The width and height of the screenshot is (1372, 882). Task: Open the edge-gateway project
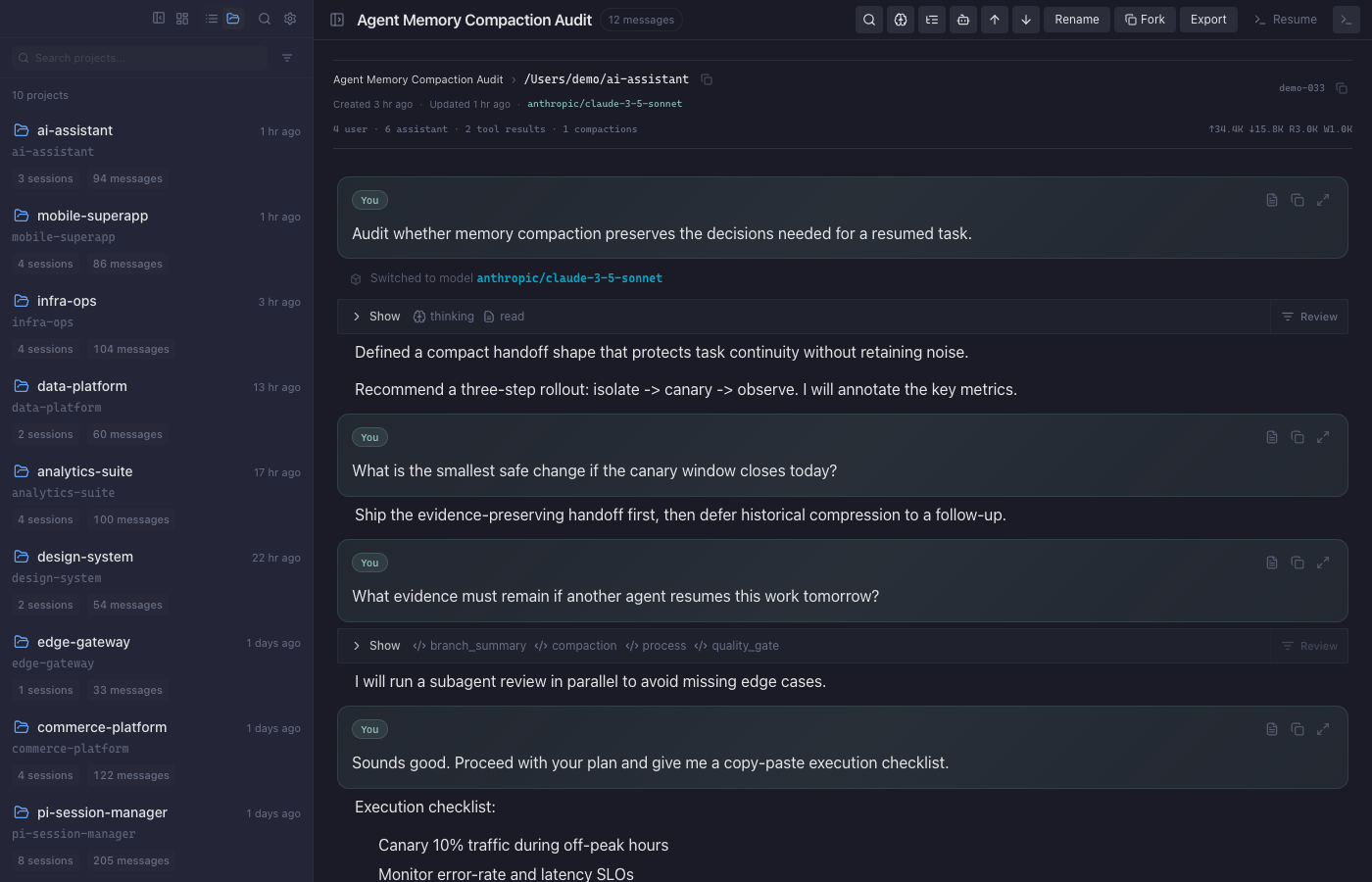(x=157, y=665)
